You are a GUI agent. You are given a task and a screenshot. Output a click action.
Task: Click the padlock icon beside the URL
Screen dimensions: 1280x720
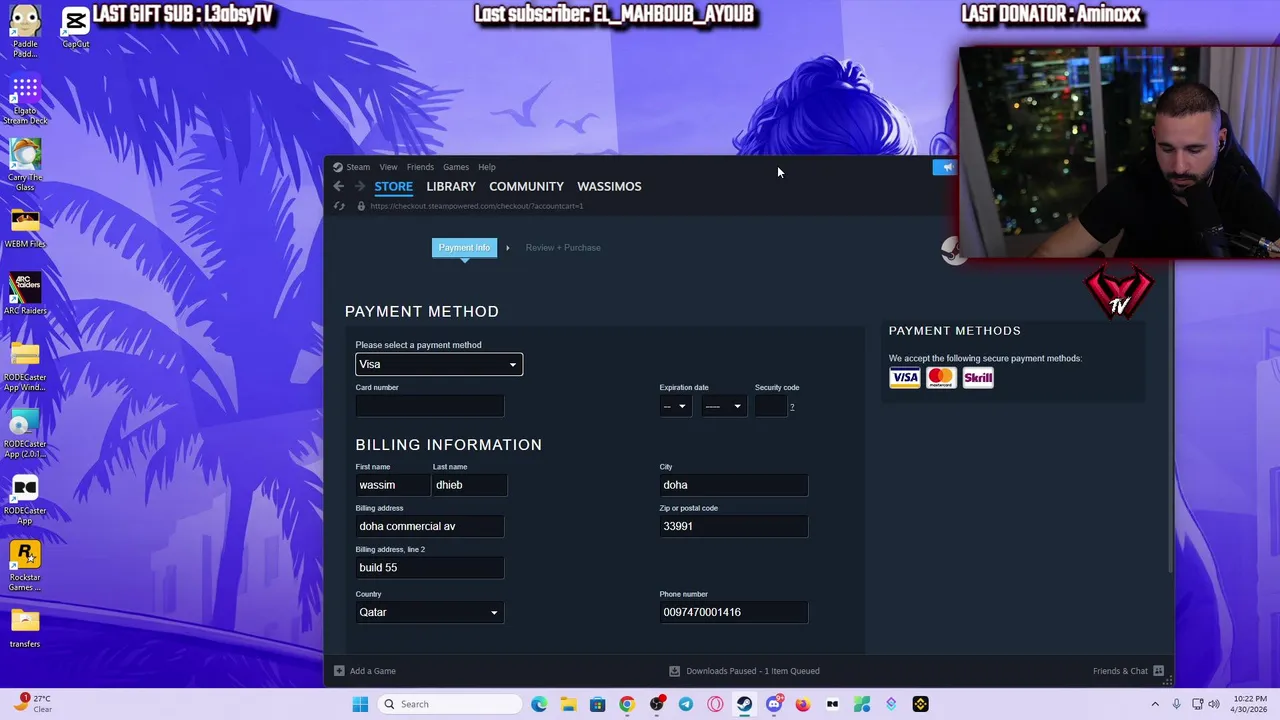[361, 206]
